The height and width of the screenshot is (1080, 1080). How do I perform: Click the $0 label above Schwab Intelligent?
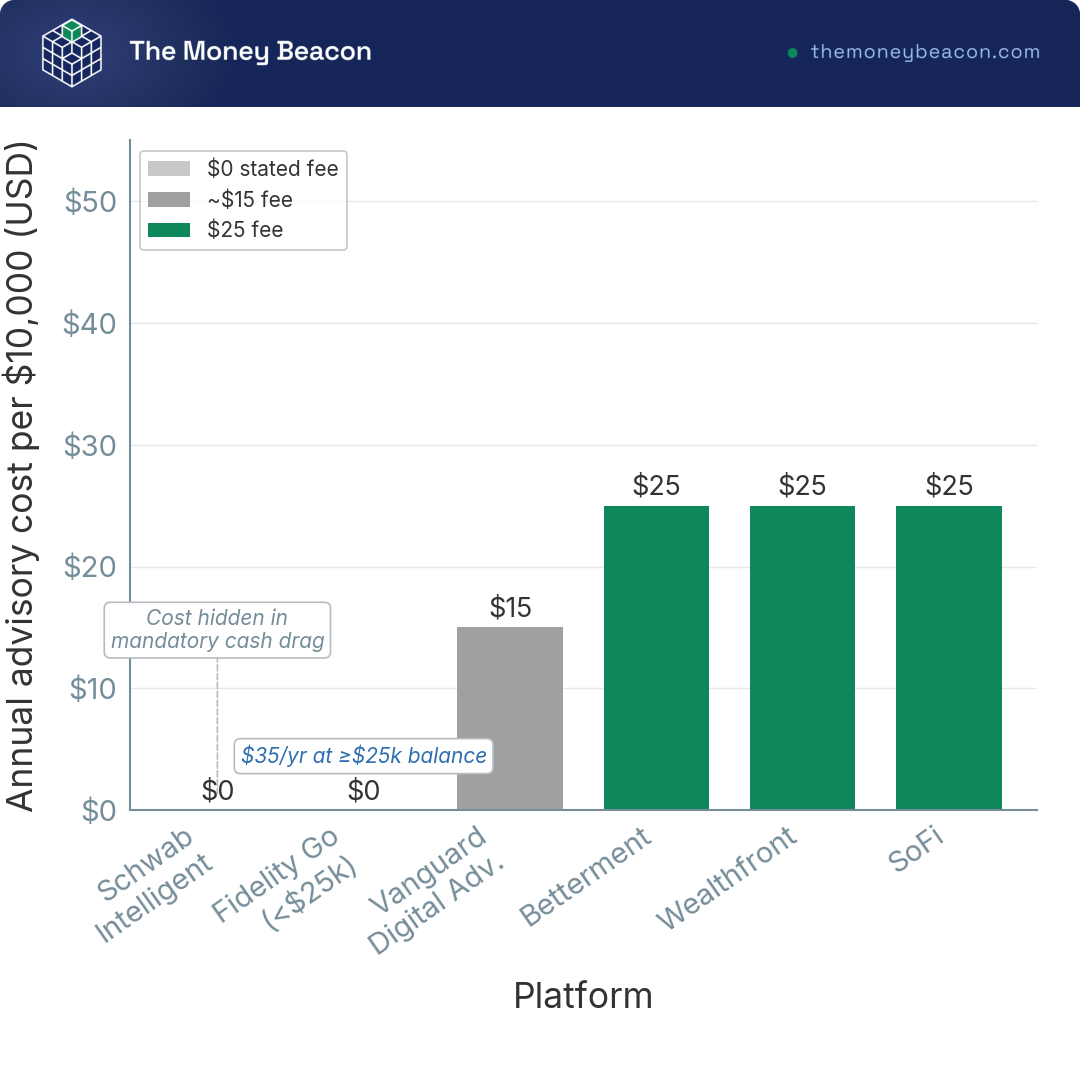click(x=218, y=791)
